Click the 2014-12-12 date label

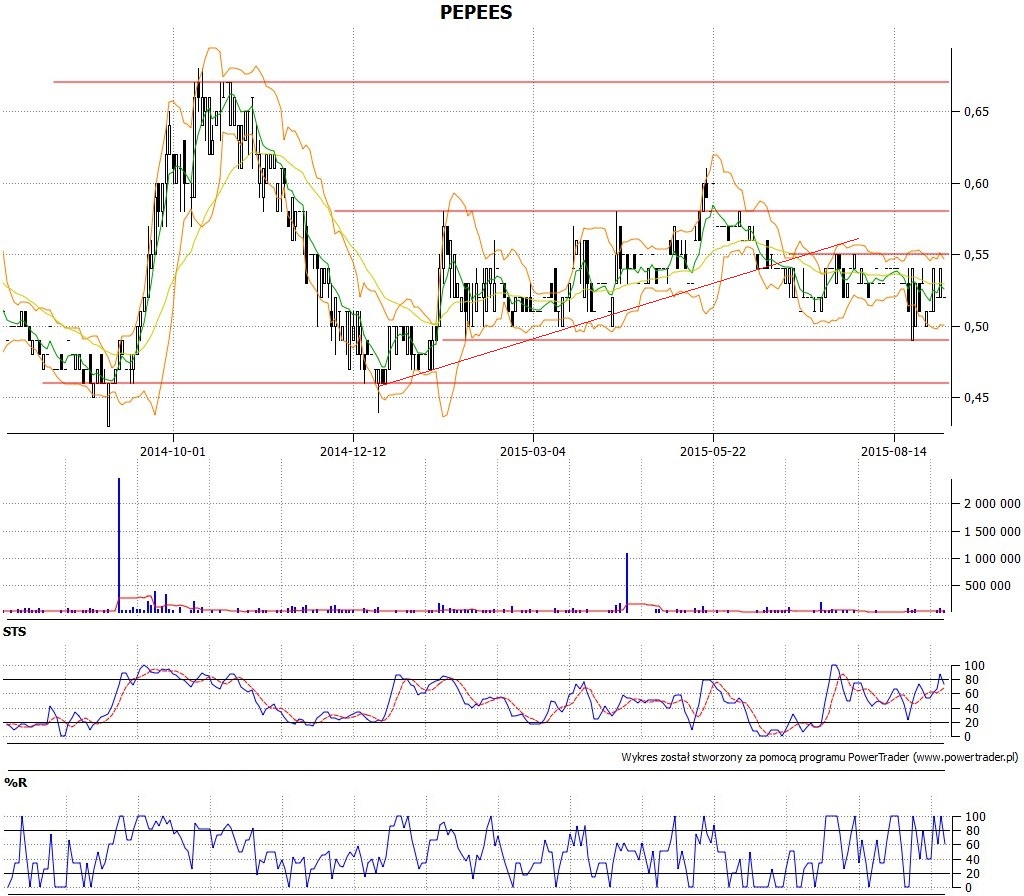(353, 451)
